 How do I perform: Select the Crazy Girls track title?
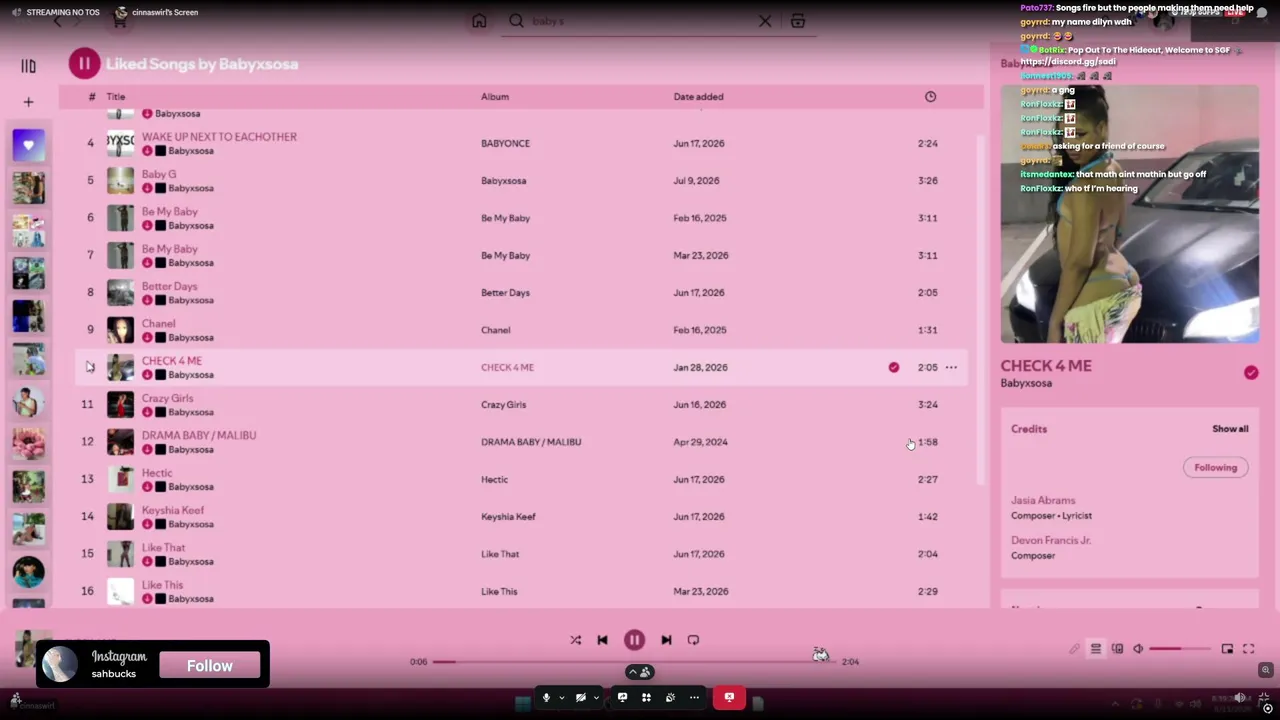tap(168, 398)
